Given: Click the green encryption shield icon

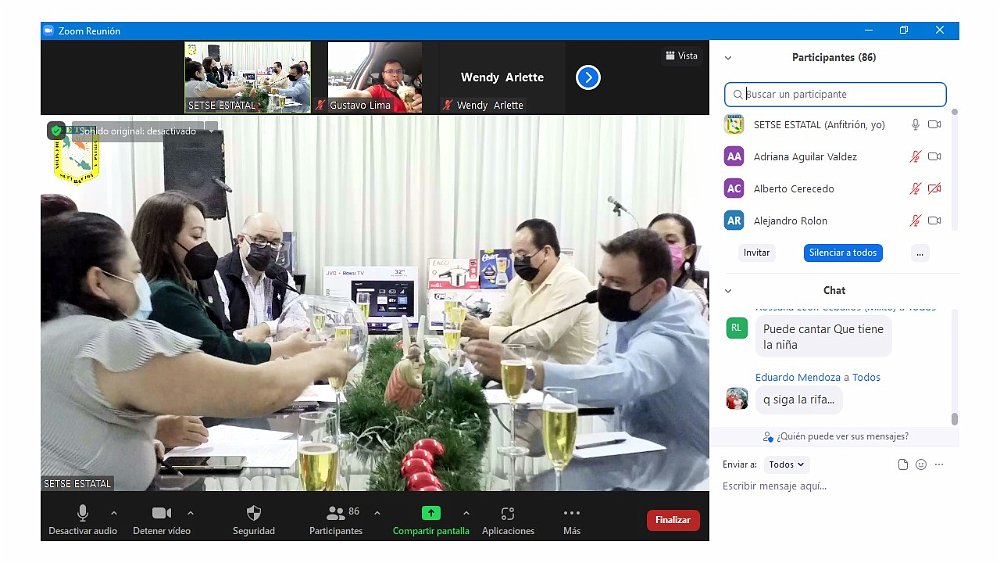Looking at the screenshot, I should (56, 130).
